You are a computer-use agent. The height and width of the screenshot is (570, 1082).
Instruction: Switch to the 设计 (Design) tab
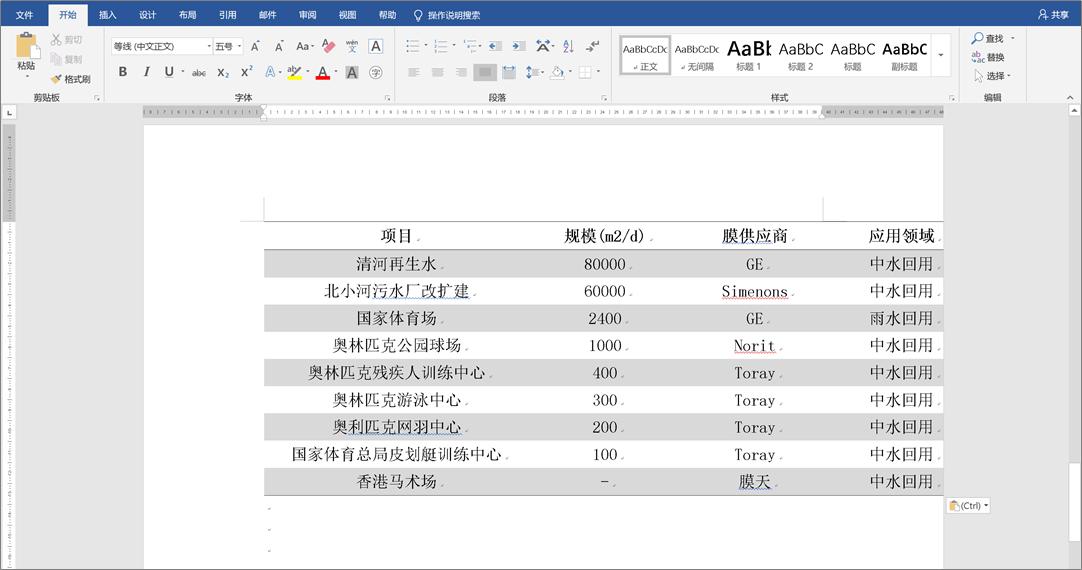pos(148,14)
